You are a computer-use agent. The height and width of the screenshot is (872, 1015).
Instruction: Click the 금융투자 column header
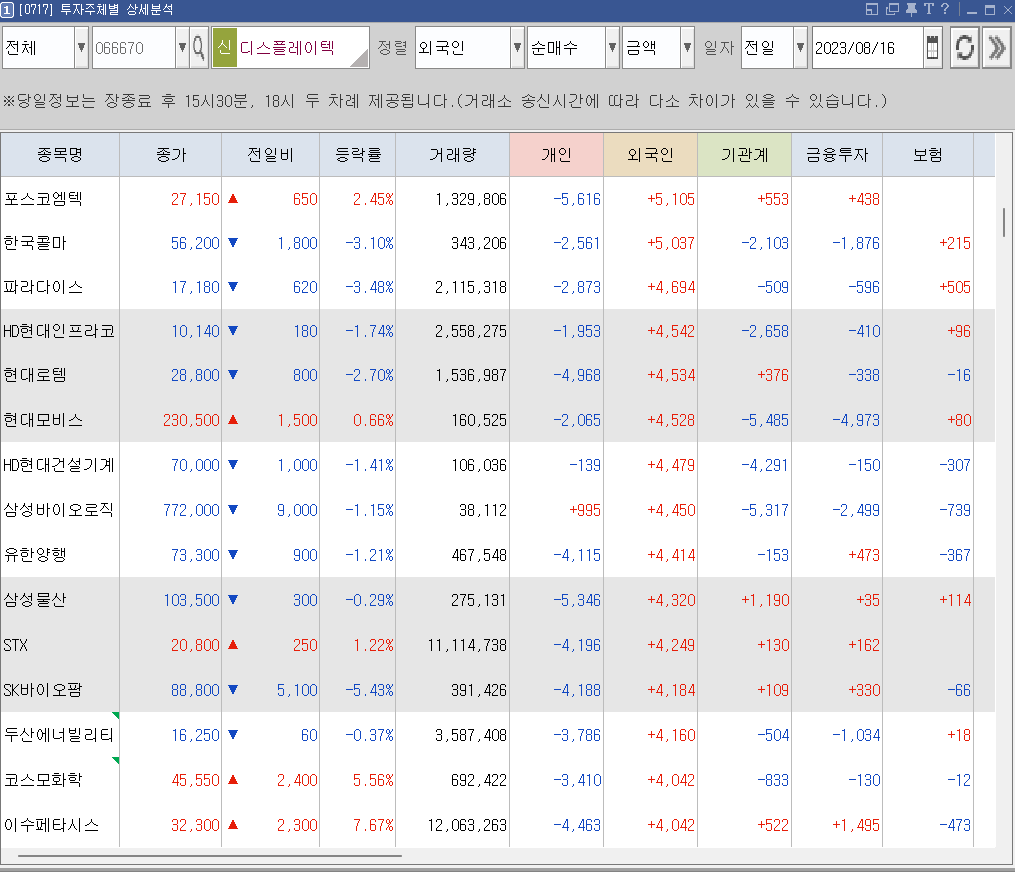tap(837, 155)
